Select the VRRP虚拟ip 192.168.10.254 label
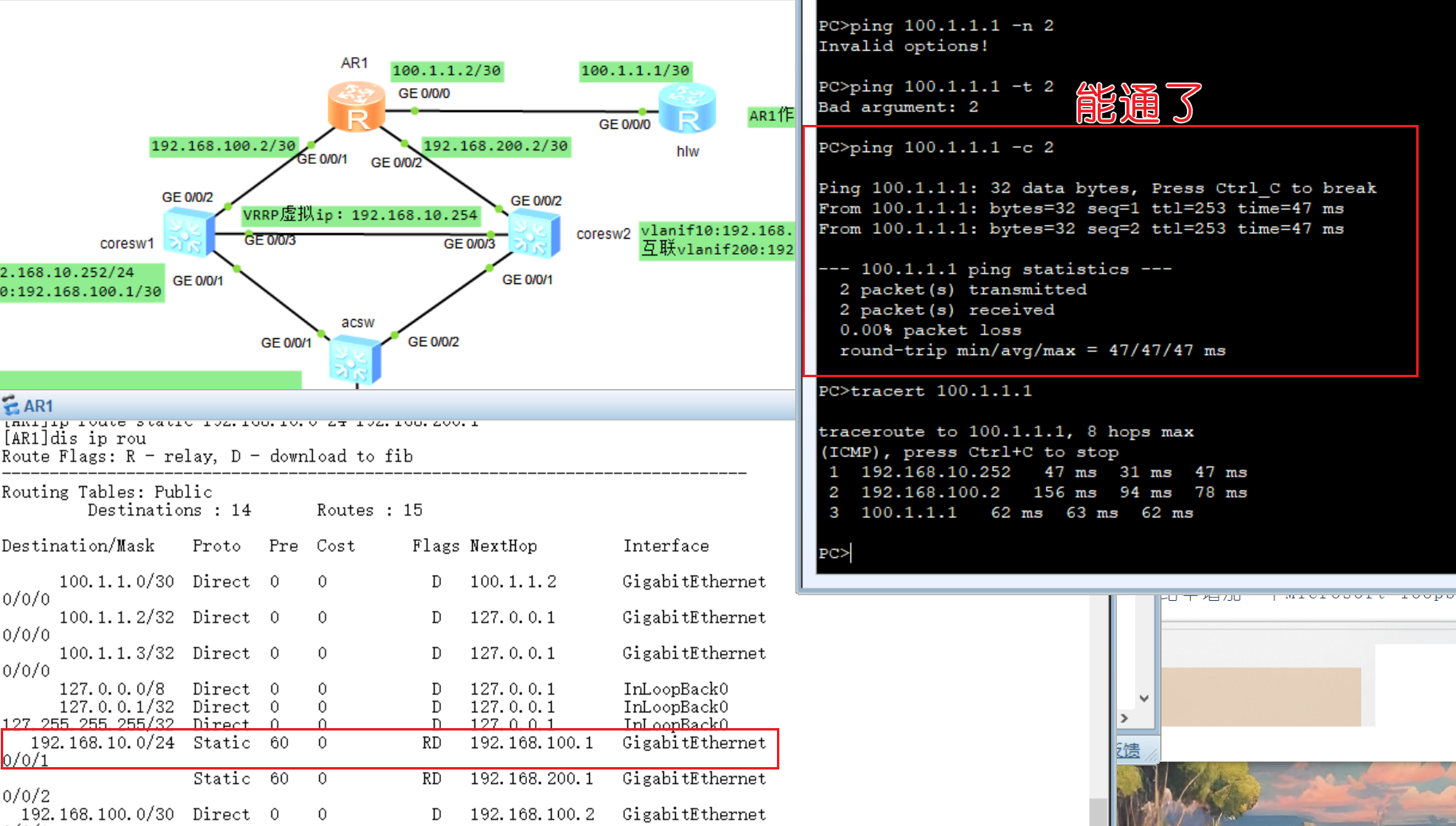The height and width of the screenshot is (826, 1456). (361, 215)
